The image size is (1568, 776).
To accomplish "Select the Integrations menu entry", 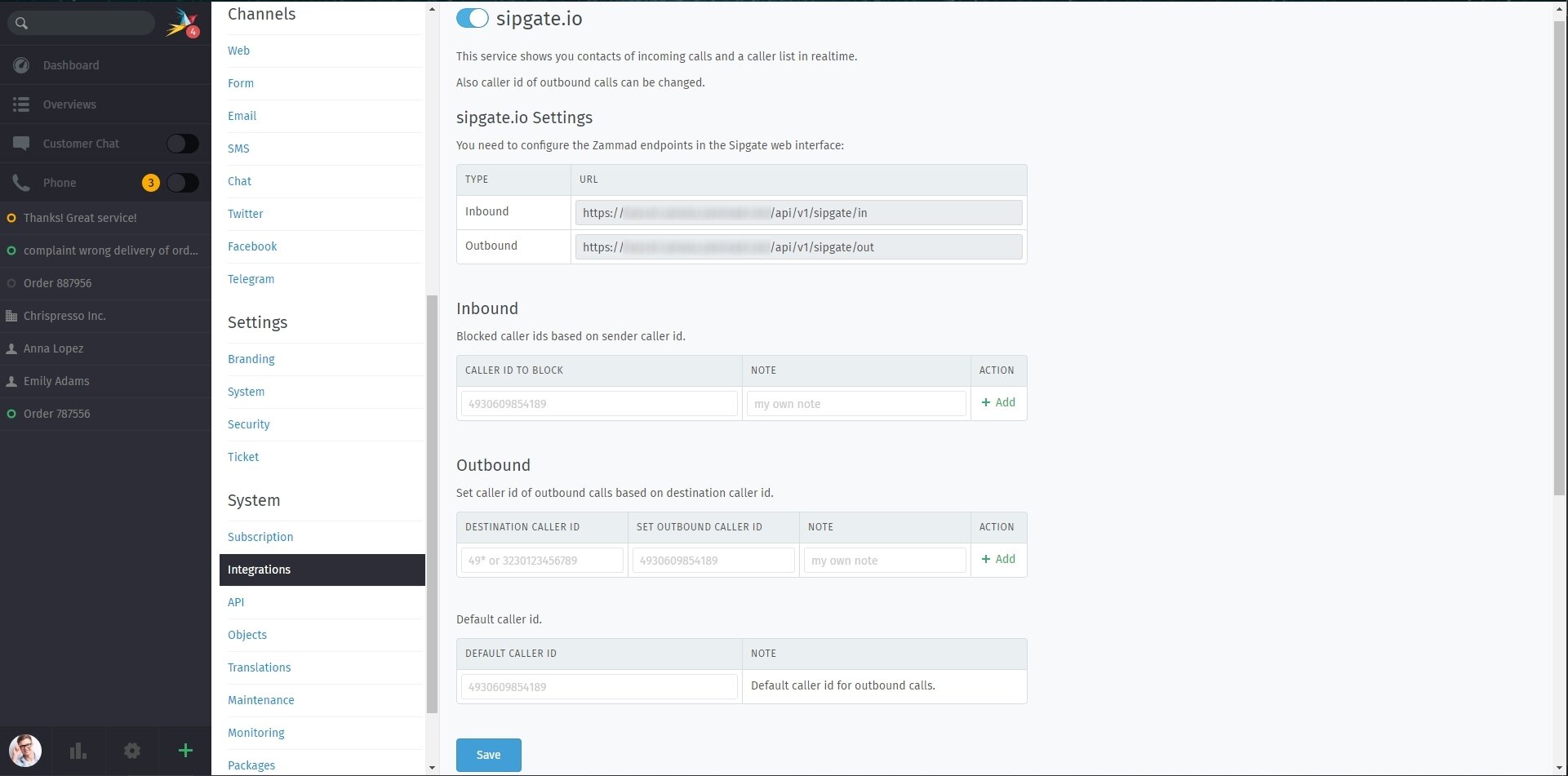I will coord(259,570).
